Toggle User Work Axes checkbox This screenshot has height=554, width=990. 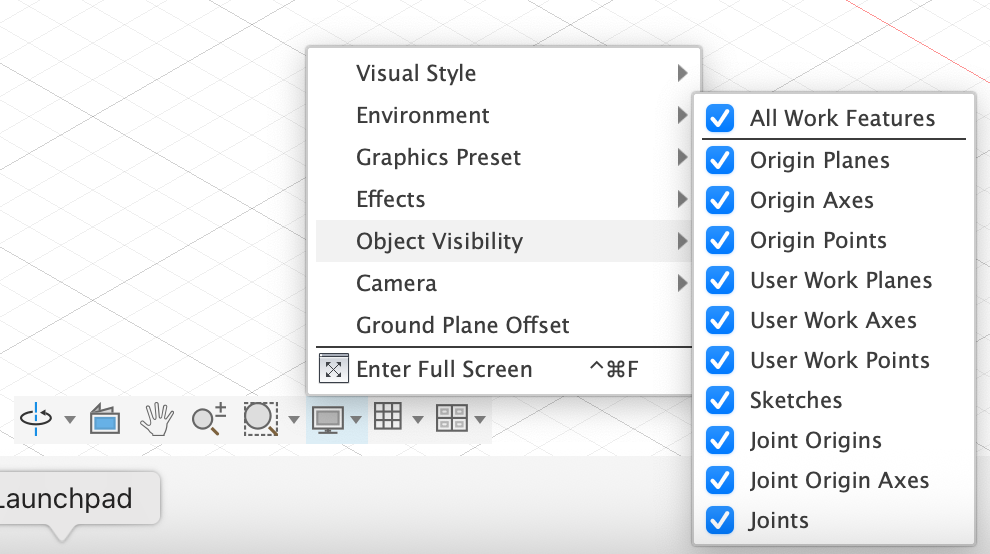720,320
